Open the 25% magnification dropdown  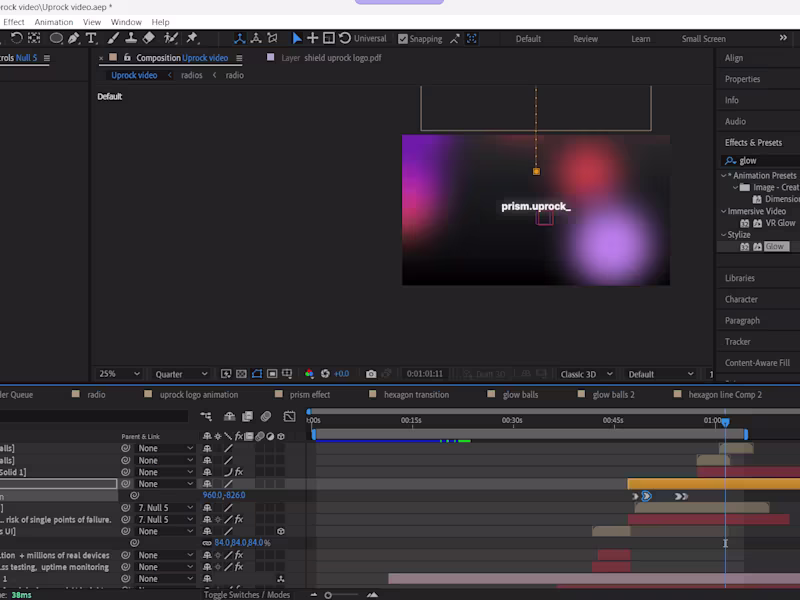point(119,374)
